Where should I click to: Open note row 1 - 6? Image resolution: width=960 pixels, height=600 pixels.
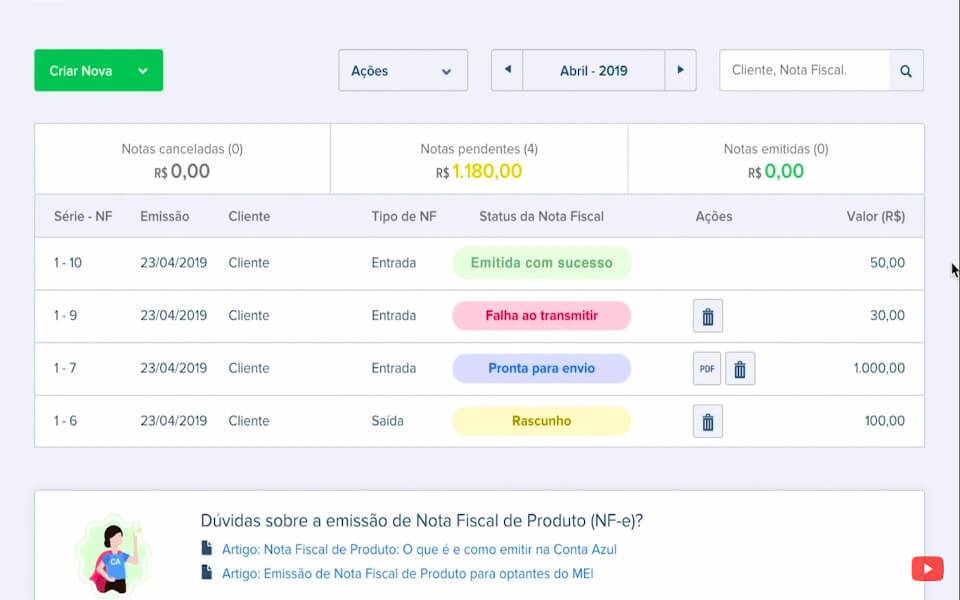tap(479, 421)
